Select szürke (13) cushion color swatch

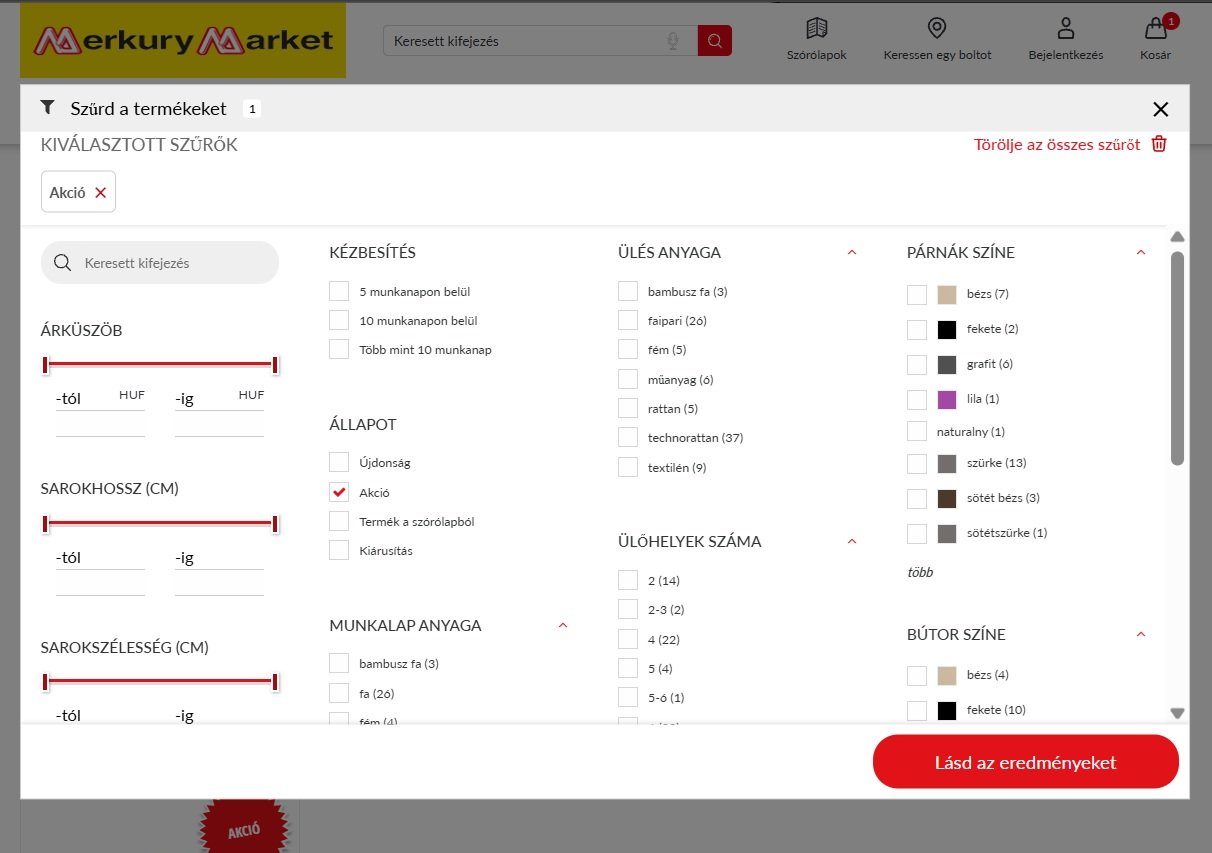pos(947,463)
